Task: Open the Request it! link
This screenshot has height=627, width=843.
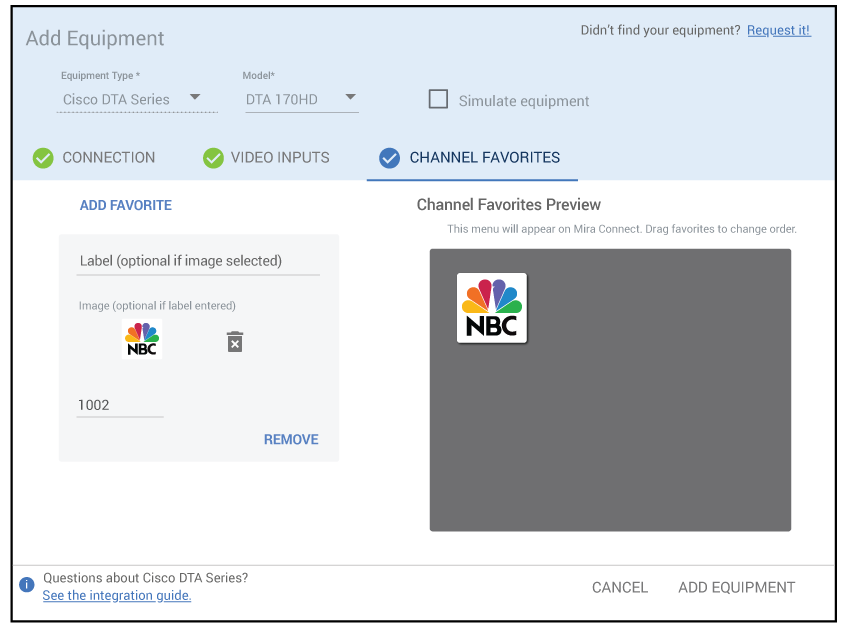Action: (778, 31)
